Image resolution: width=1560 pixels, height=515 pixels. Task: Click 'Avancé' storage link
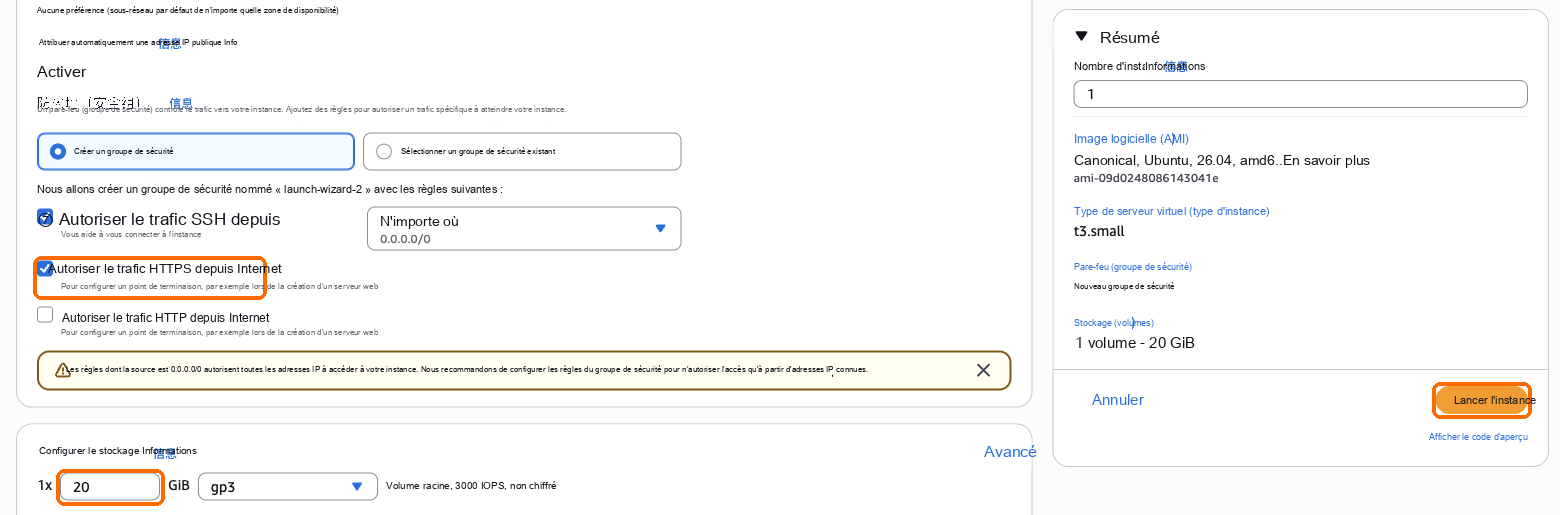point(1010,452)
